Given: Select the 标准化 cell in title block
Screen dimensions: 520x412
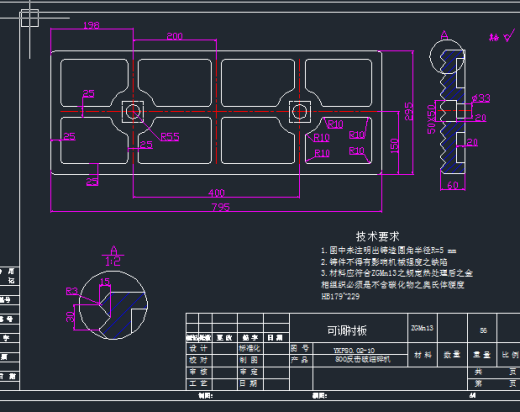Looking at the screenshot, I should pyautogui.click(x=249, y=349).
